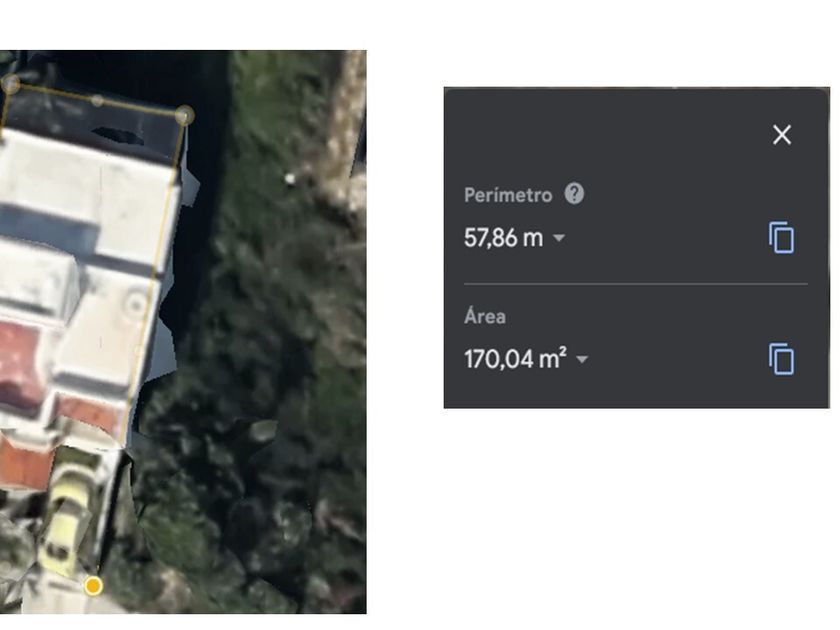Click the Perímetro label
The height and width of the screenshot is (630, 840).
(x=508, y=195)
